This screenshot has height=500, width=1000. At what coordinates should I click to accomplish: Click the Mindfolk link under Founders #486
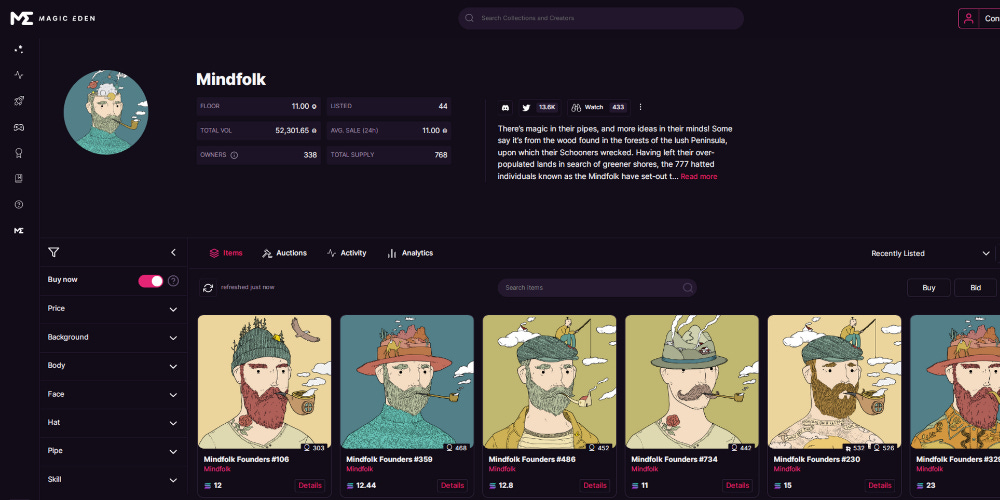502,469
